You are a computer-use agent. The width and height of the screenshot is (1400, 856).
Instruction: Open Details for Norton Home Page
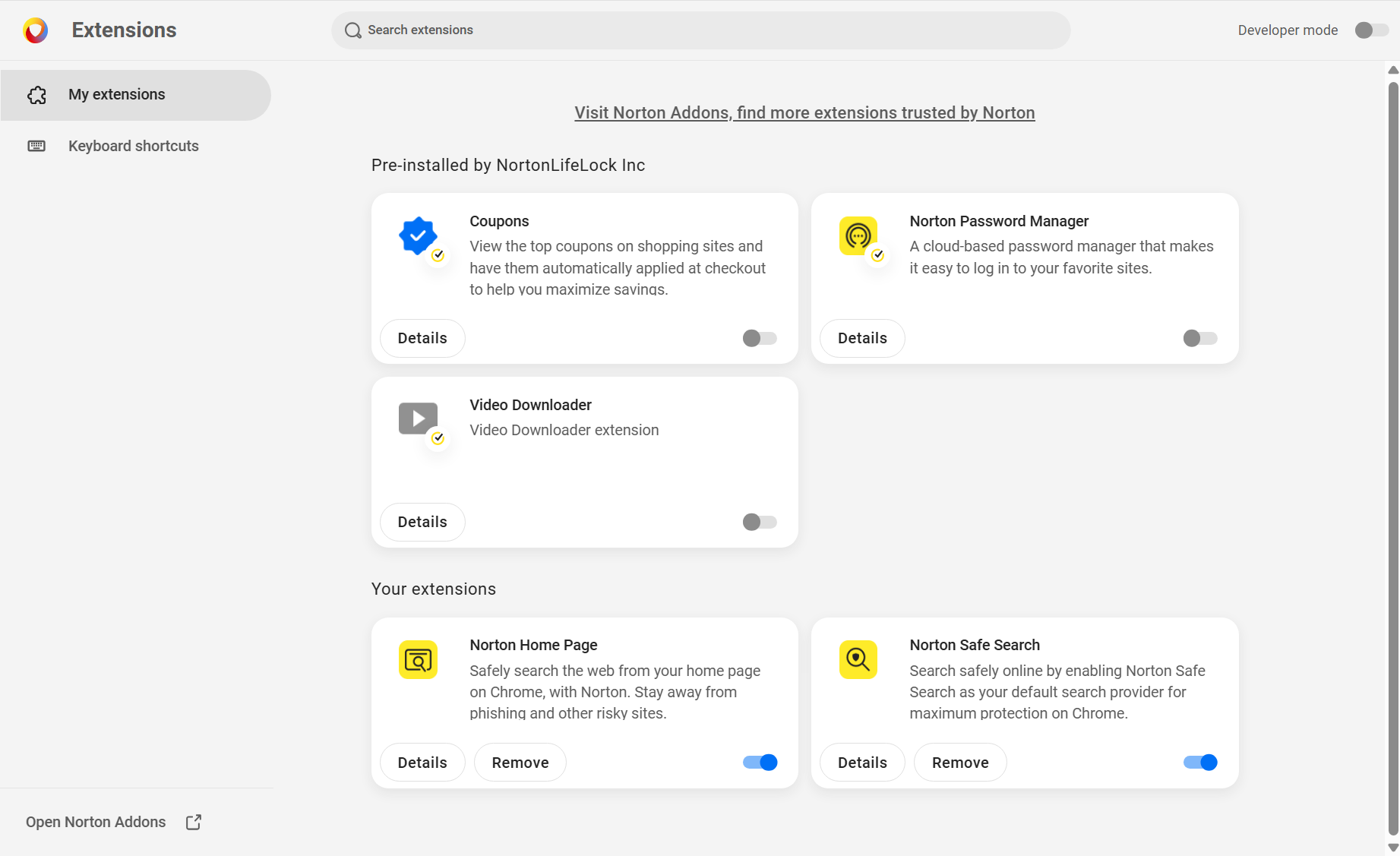click(422, 763)
